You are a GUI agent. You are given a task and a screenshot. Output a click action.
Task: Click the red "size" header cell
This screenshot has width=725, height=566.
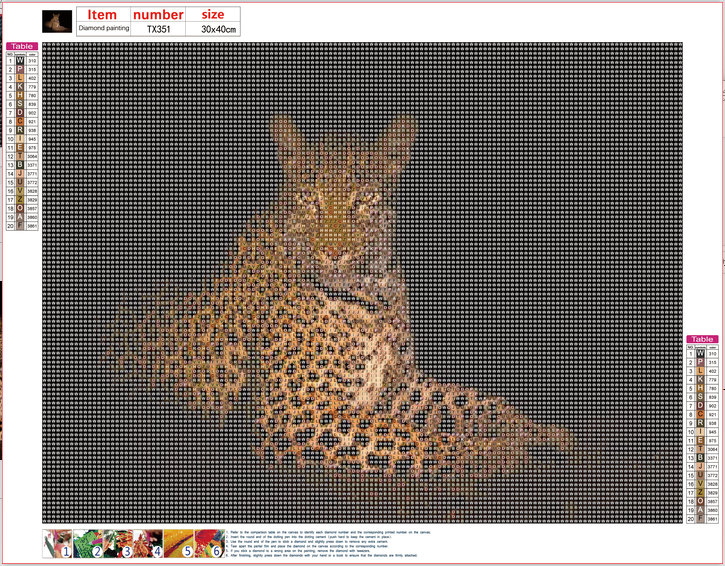tap(213, 15)
